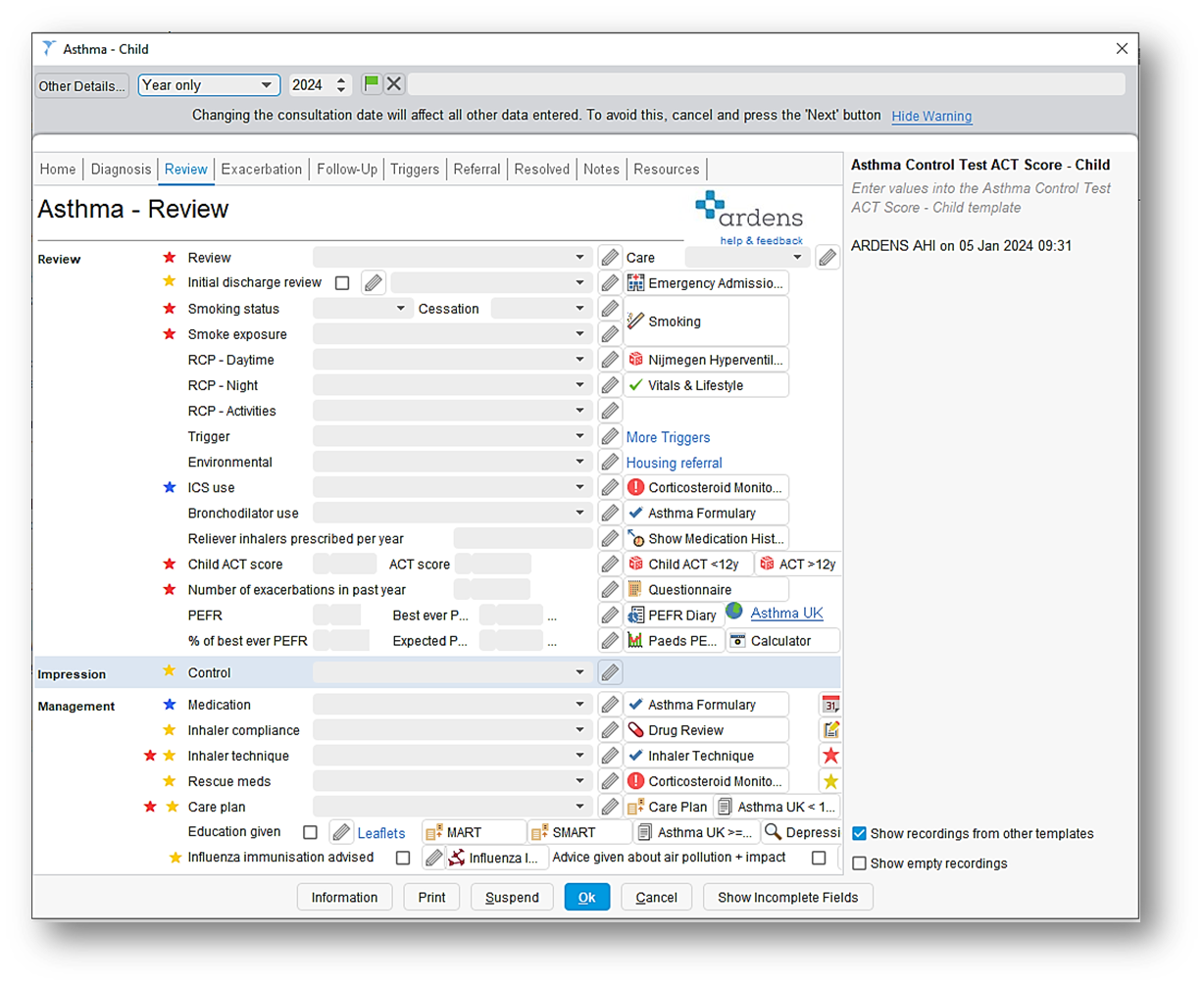The height and width of the screenshot is (986, 1204).
Task: Click the pencil icon beside Care dropdown
Action: pyautogui.click(x=828, y=258)
